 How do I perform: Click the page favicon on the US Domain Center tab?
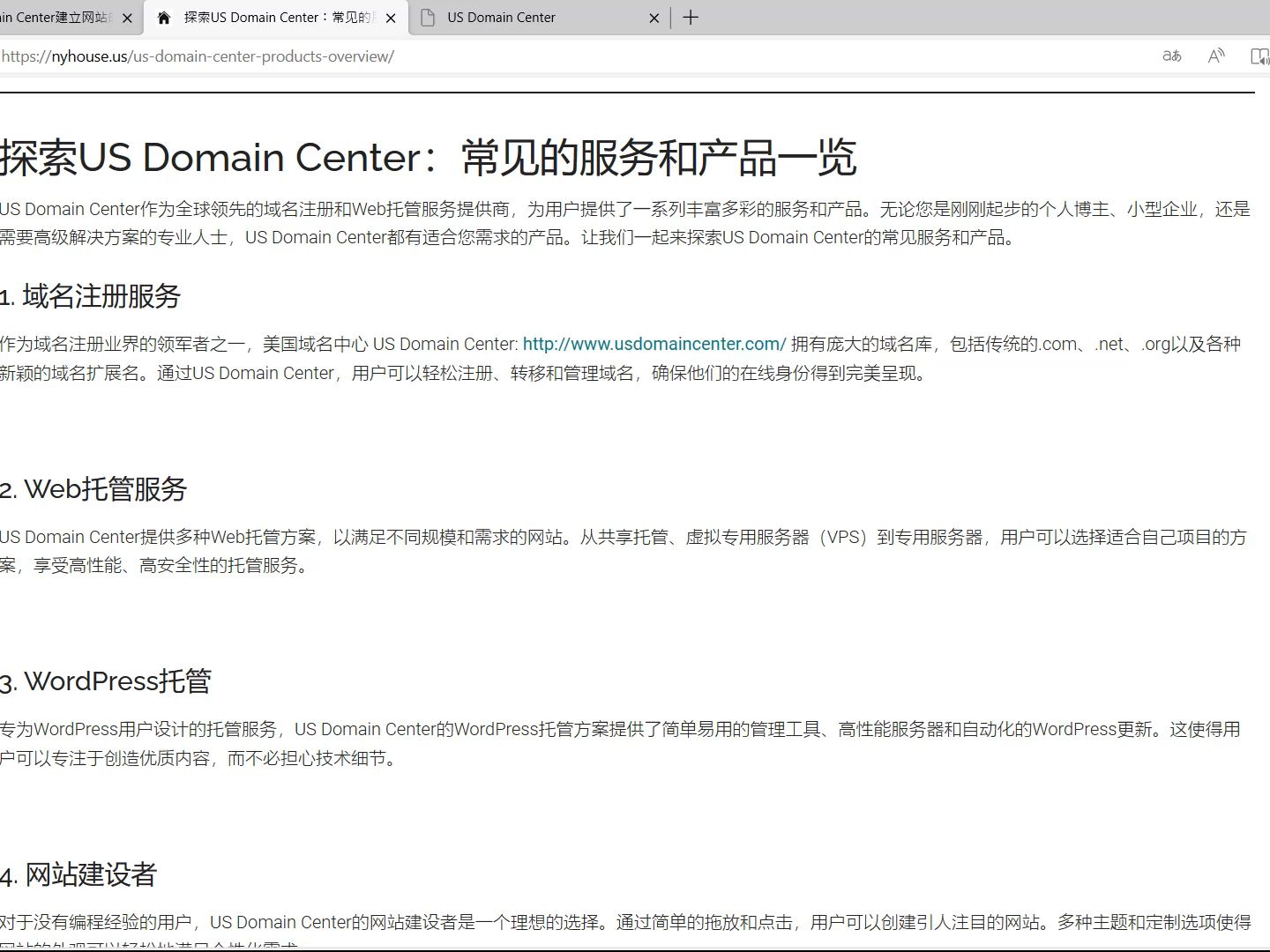(429, 17)
